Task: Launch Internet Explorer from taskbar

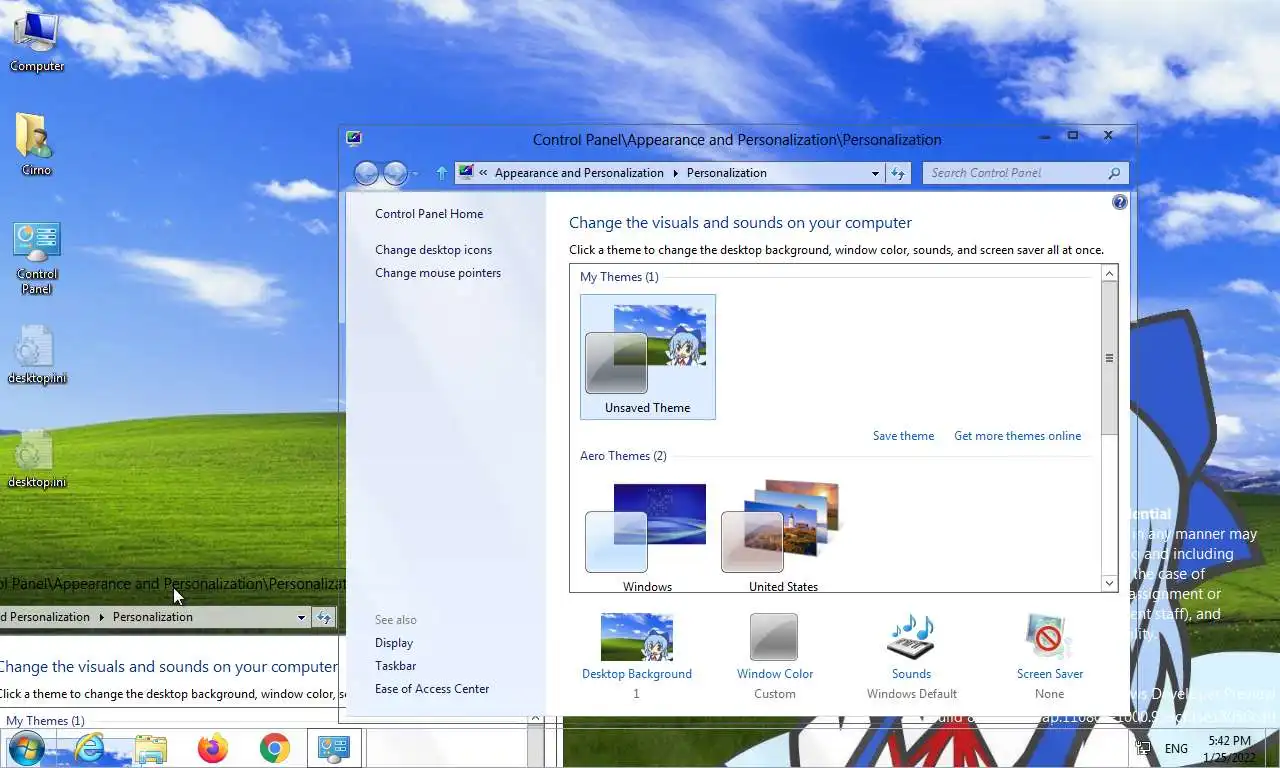Action: 89,748
